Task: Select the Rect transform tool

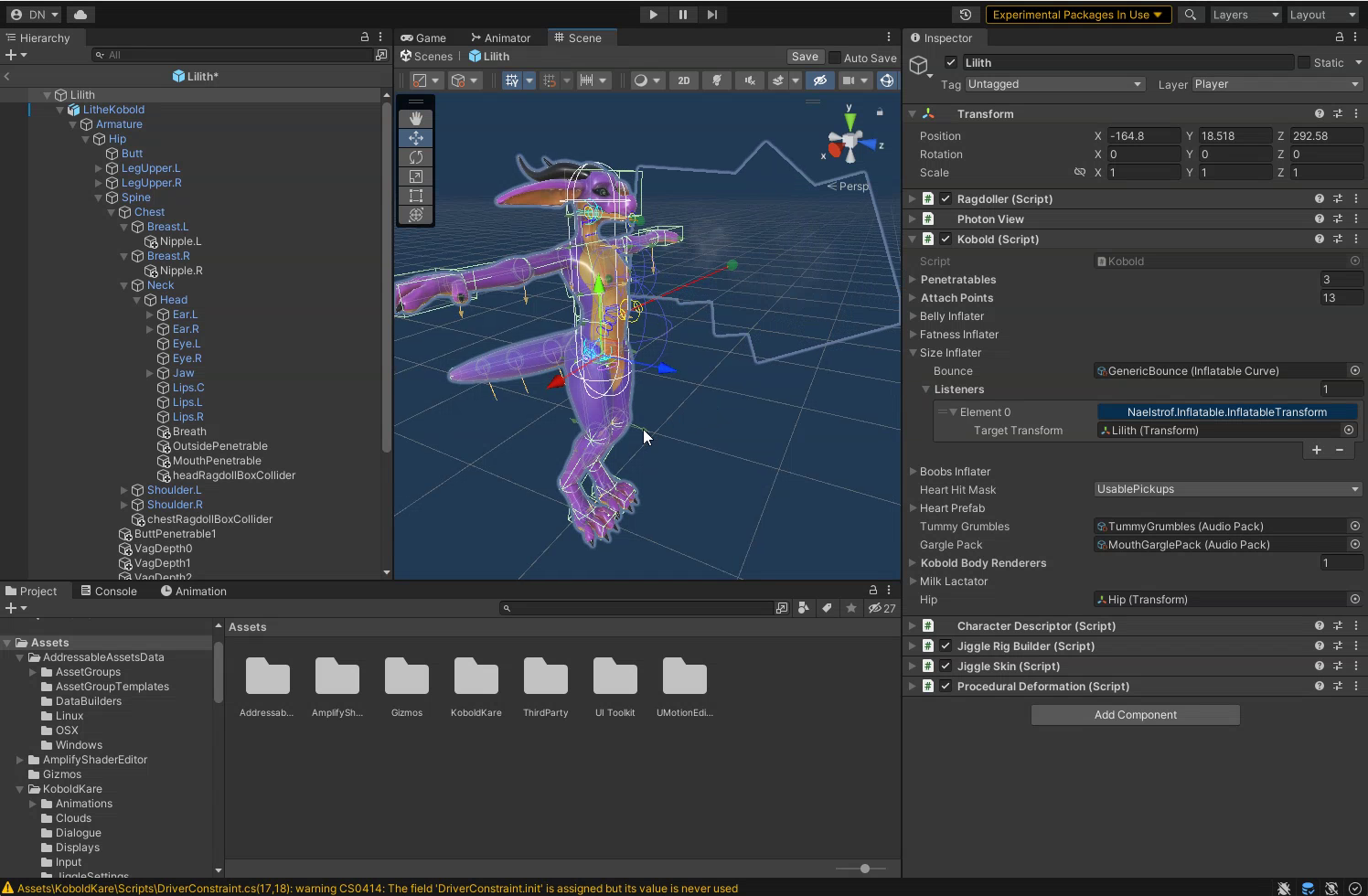Action: click(416, 196)
